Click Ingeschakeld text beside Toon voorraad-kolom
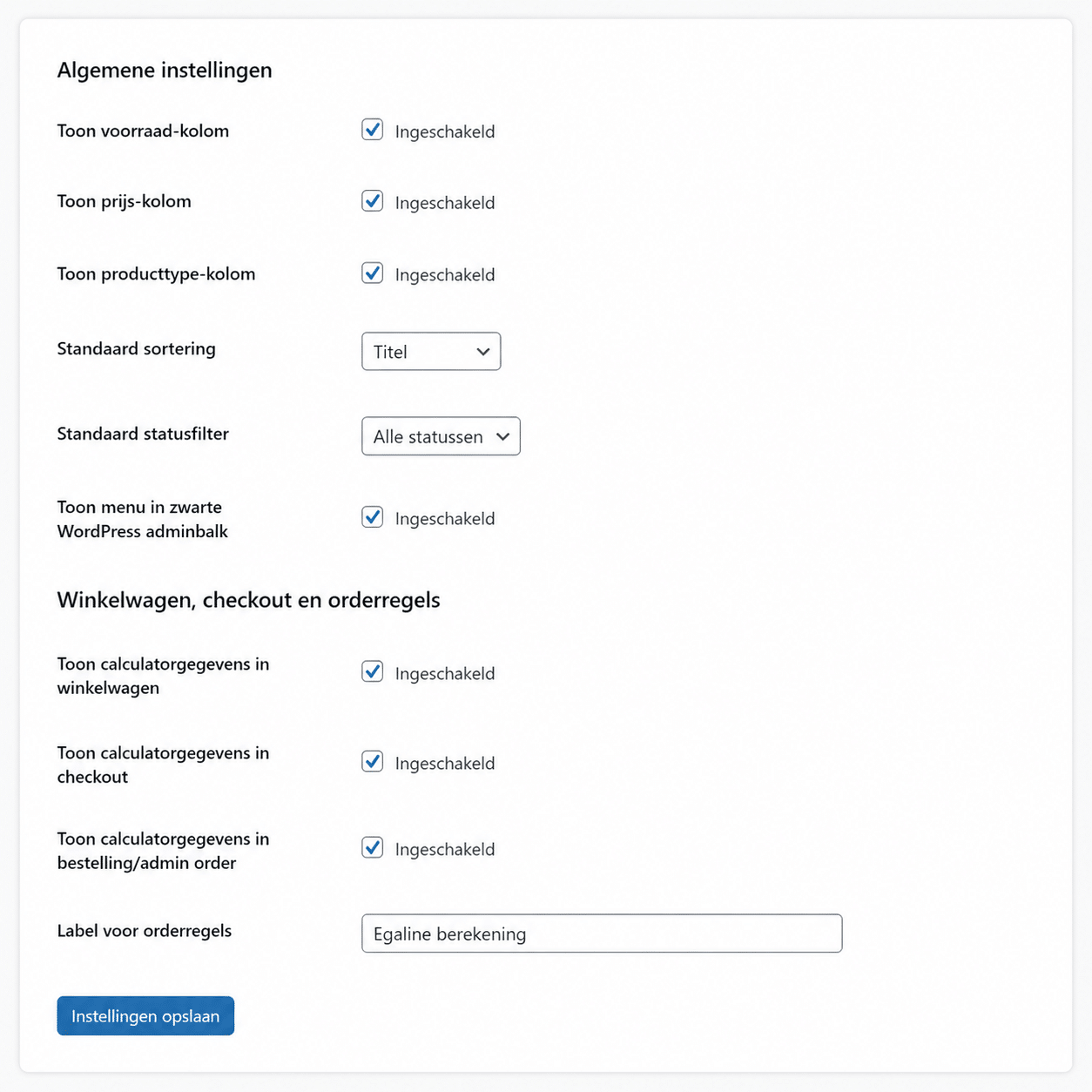1092x1092 pixels. point(445,131)
